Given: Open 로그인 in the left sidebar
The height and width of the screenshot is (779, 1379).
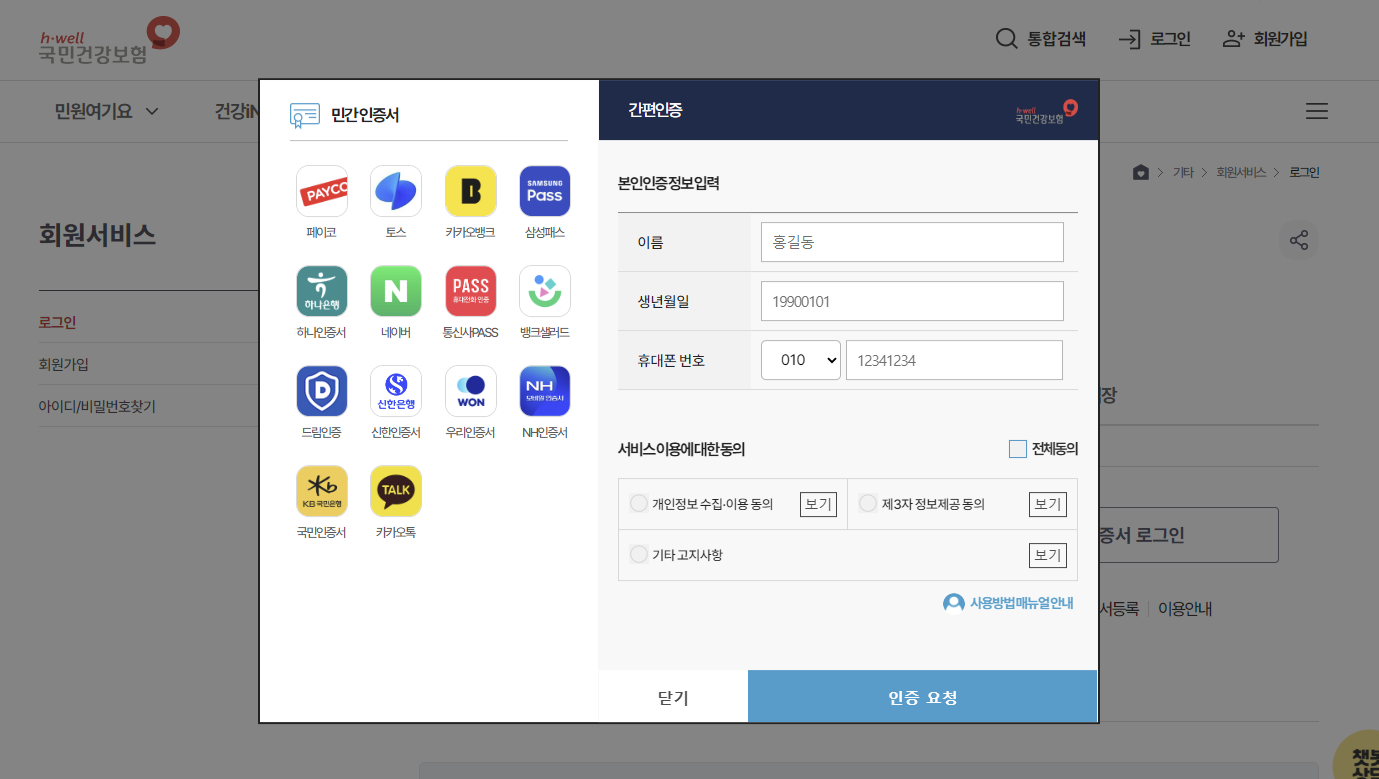Looking at the screenshot, I should [x=58, y=322].
